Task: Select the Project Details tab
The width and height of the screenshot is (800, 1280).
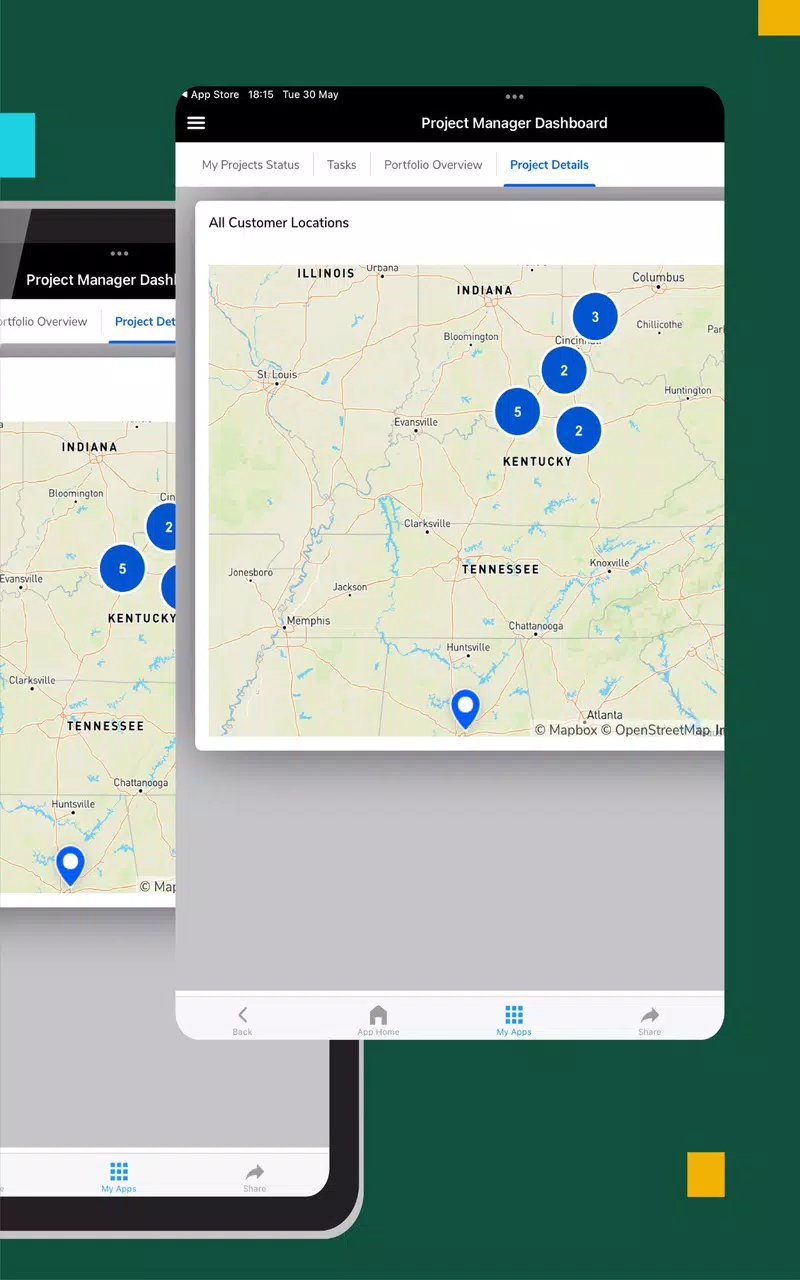Action: point(549,165)
